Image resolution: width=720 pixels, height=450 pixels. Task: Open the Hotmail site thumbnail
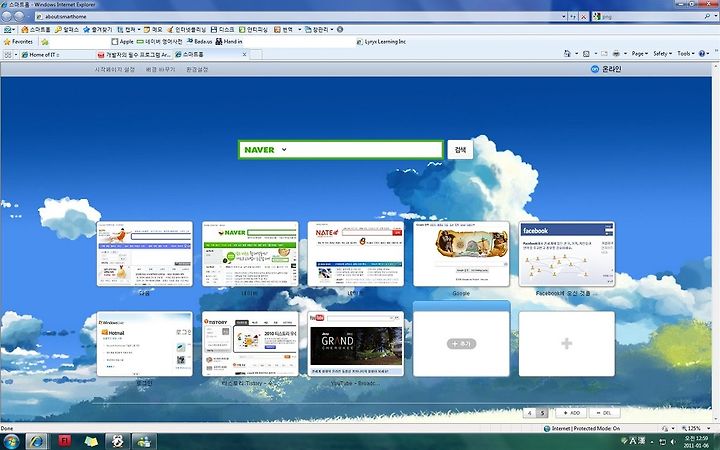(145, 344)
